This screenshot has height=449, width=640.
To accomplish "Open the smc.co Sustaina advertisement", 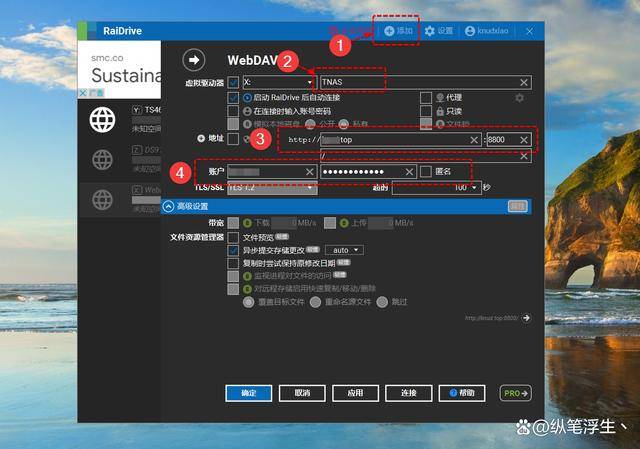I will pyautogui.click(x=120, y=69).
